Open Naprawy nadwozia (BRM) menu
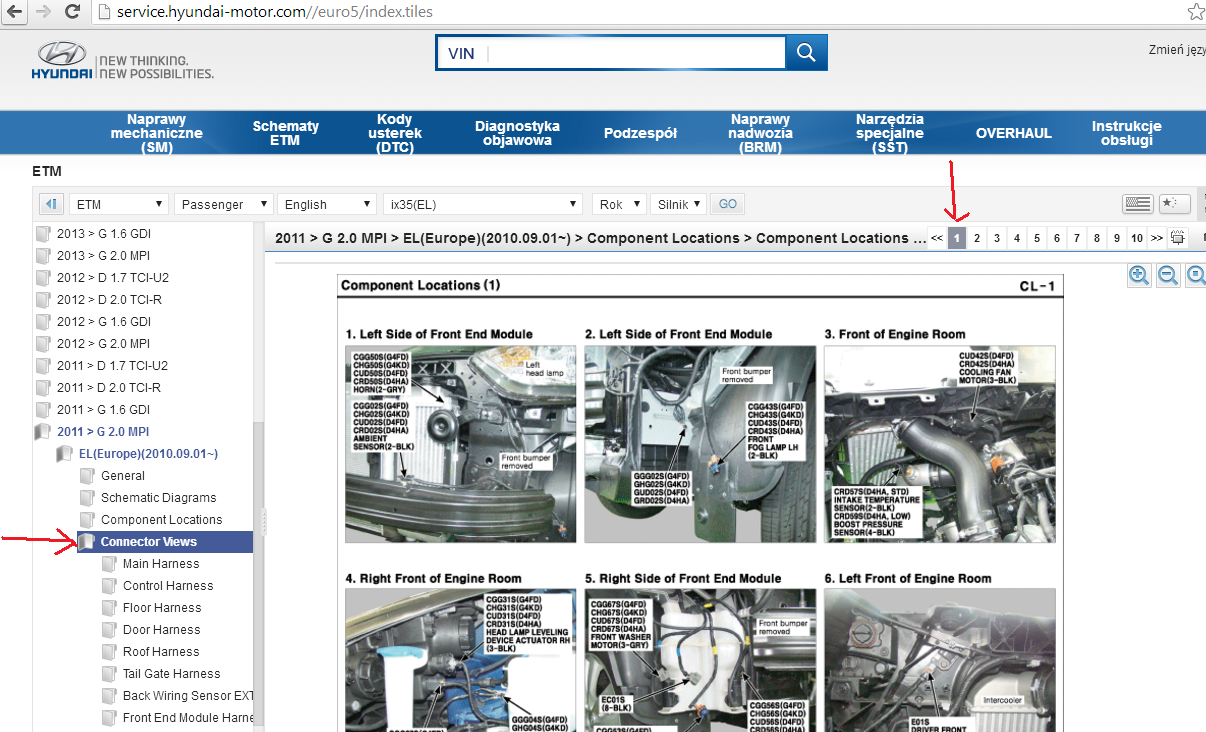Image resolution: width=1206 pixels, height=732 pixels. (760, 133)
